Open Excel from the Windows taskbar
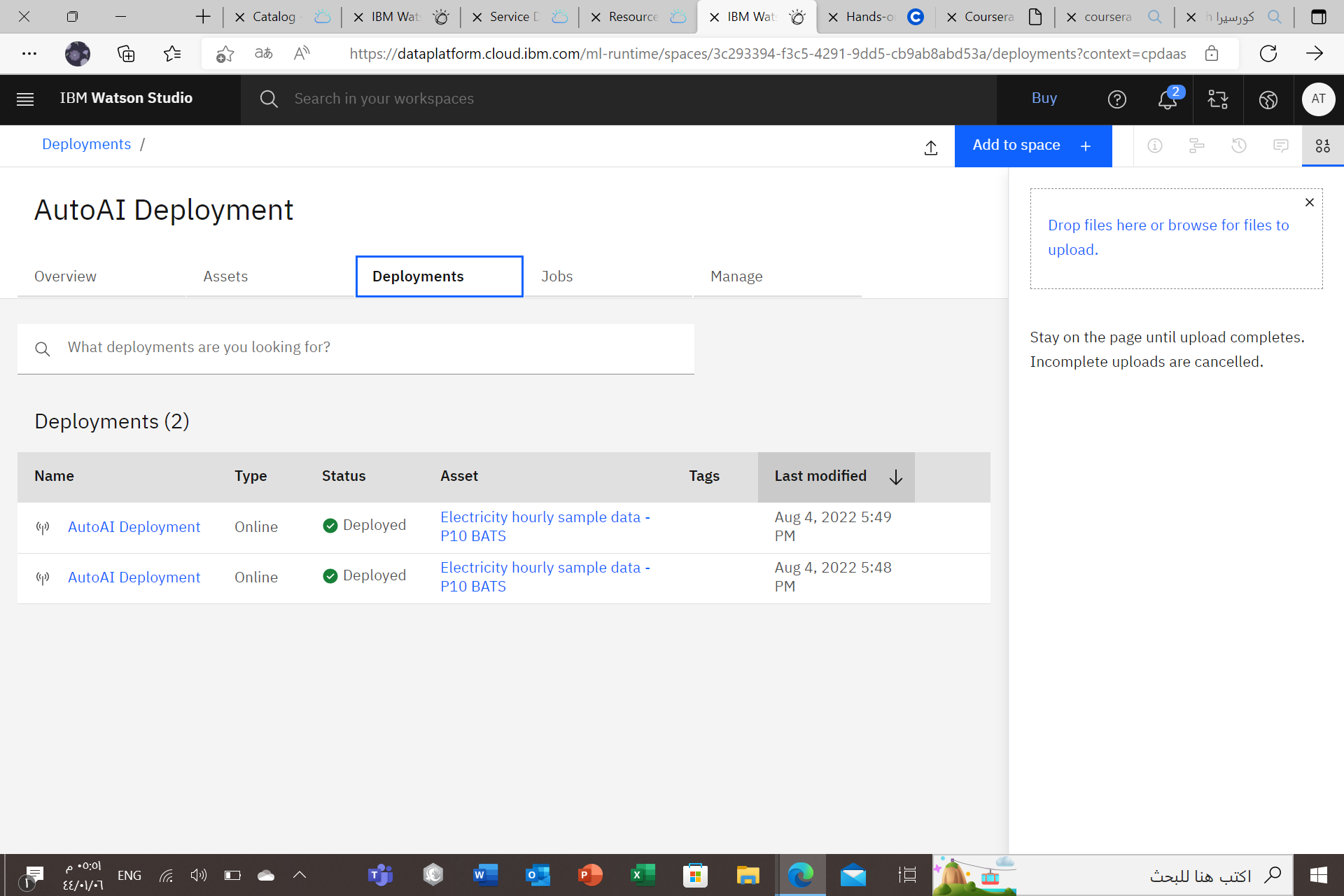This screenshot has height=896, width=1344. [642, 875]
